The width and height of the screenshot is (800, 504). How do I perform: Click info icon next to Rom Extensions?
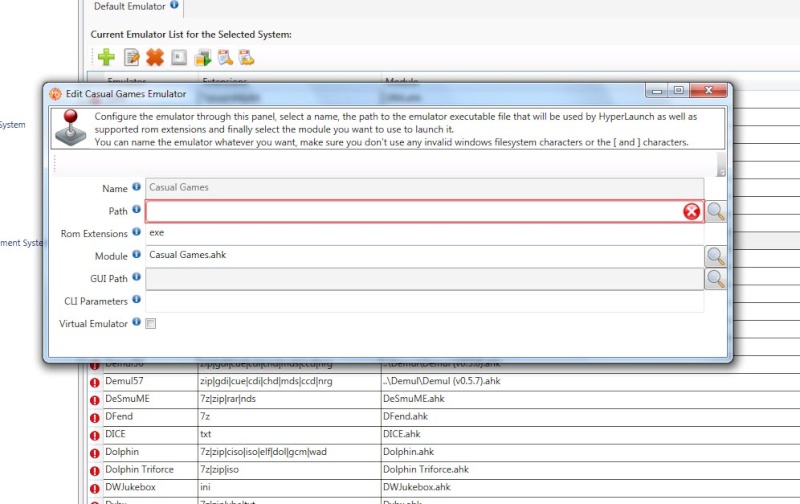coord(136,232)
